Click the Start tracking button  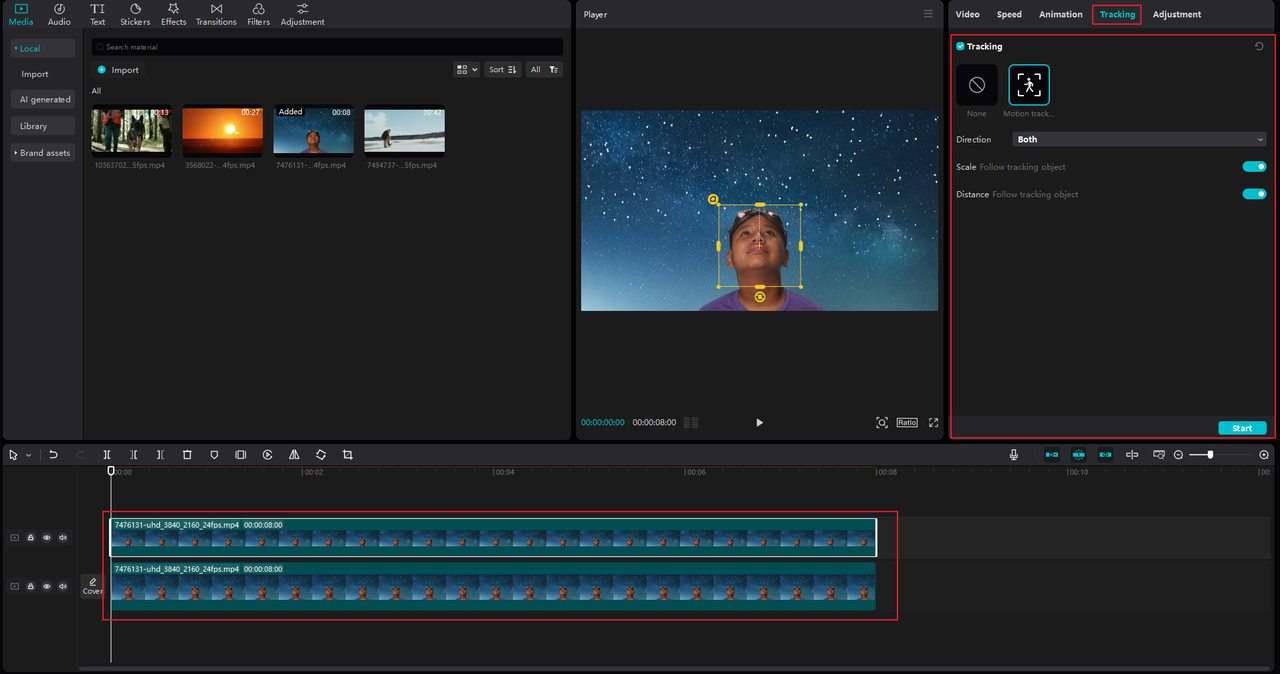(x=1242, y=428)
